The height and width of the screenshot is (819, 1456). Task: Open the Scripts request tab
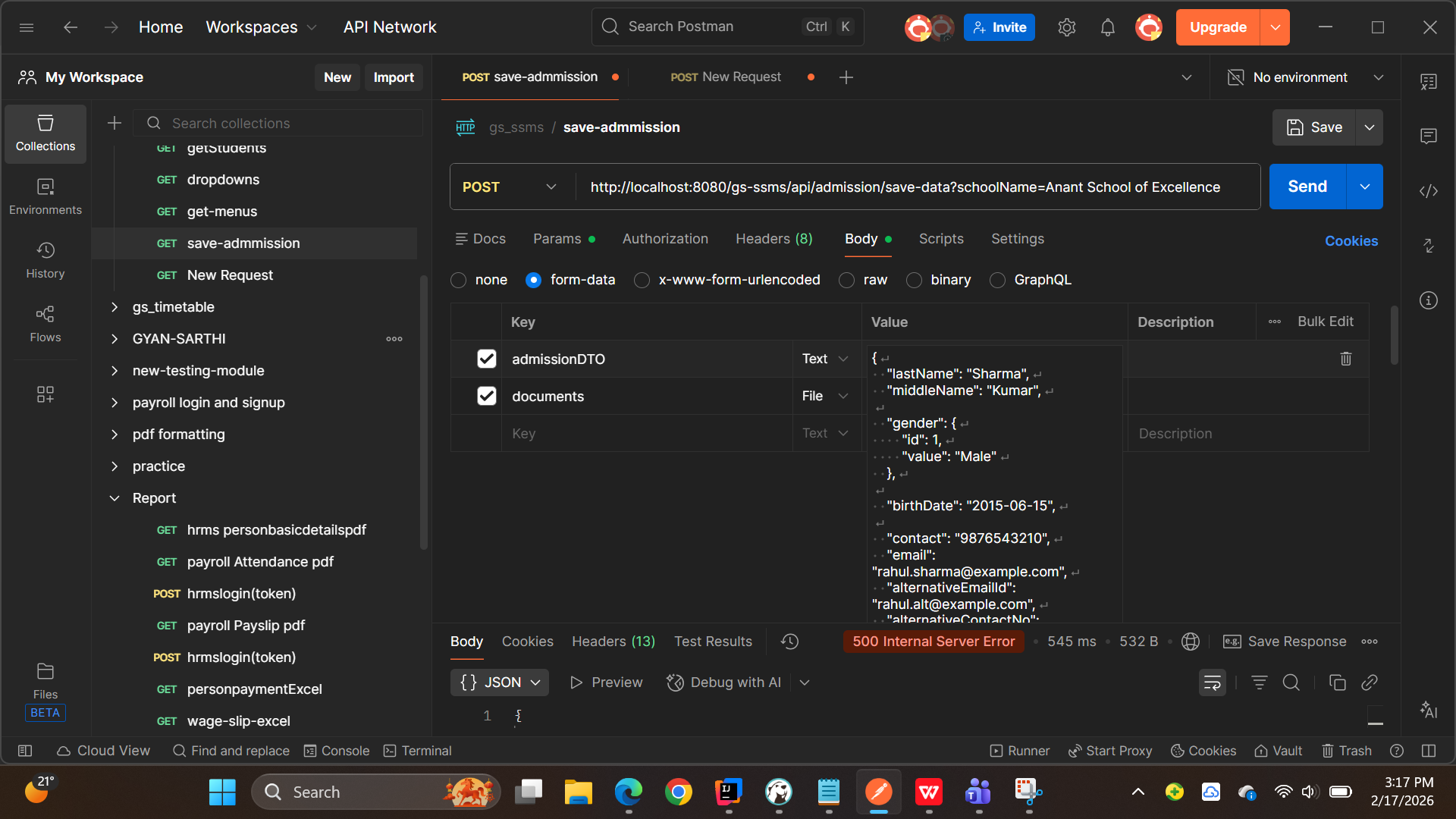940,239
